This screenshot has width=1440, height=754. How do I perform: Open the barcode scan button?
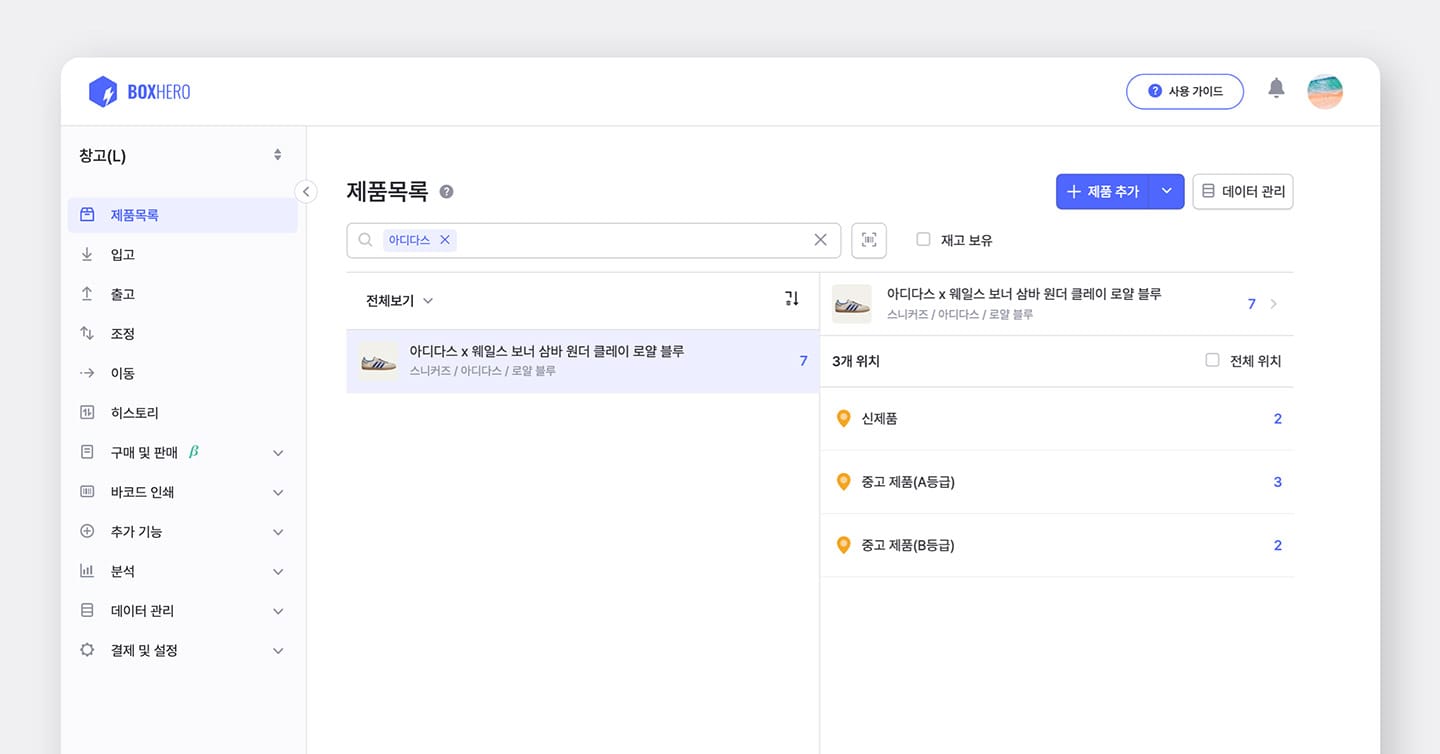(869, 240)
